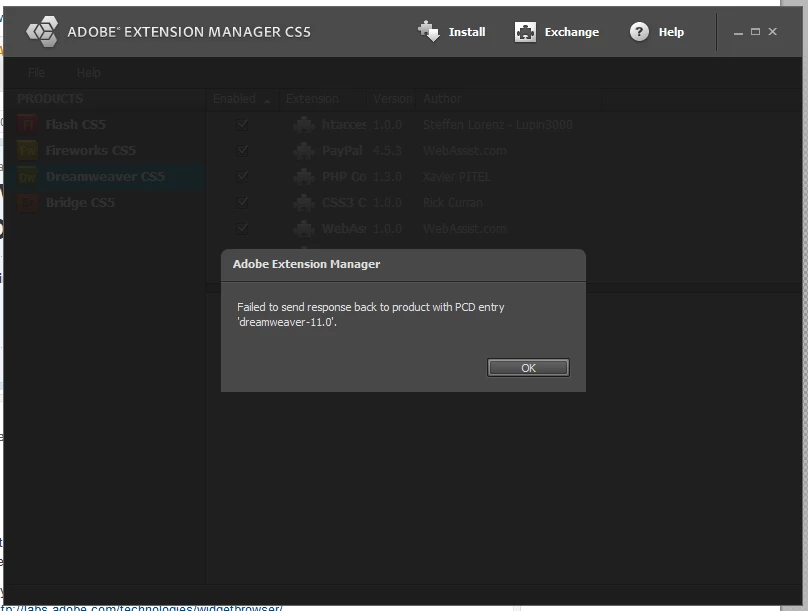
Task: Open Help from the header bar
Action: [657, 32]
